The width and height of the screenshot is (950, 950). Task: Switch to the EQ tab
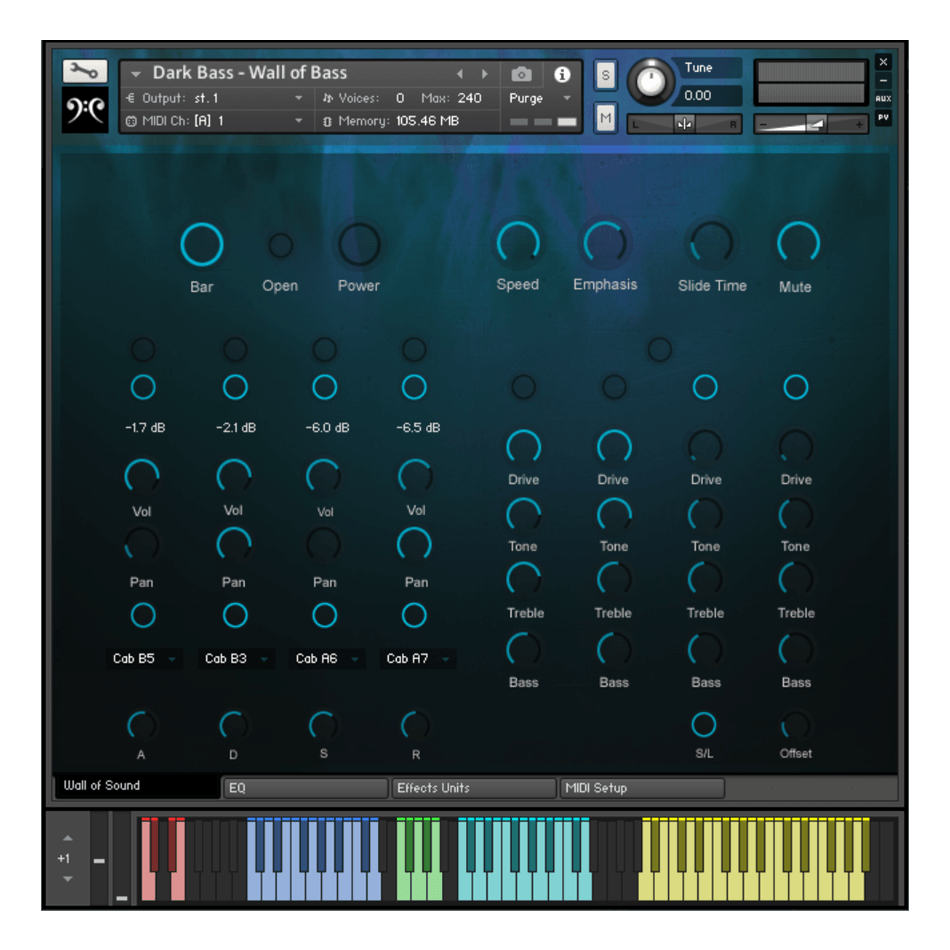tap(305, 788)
